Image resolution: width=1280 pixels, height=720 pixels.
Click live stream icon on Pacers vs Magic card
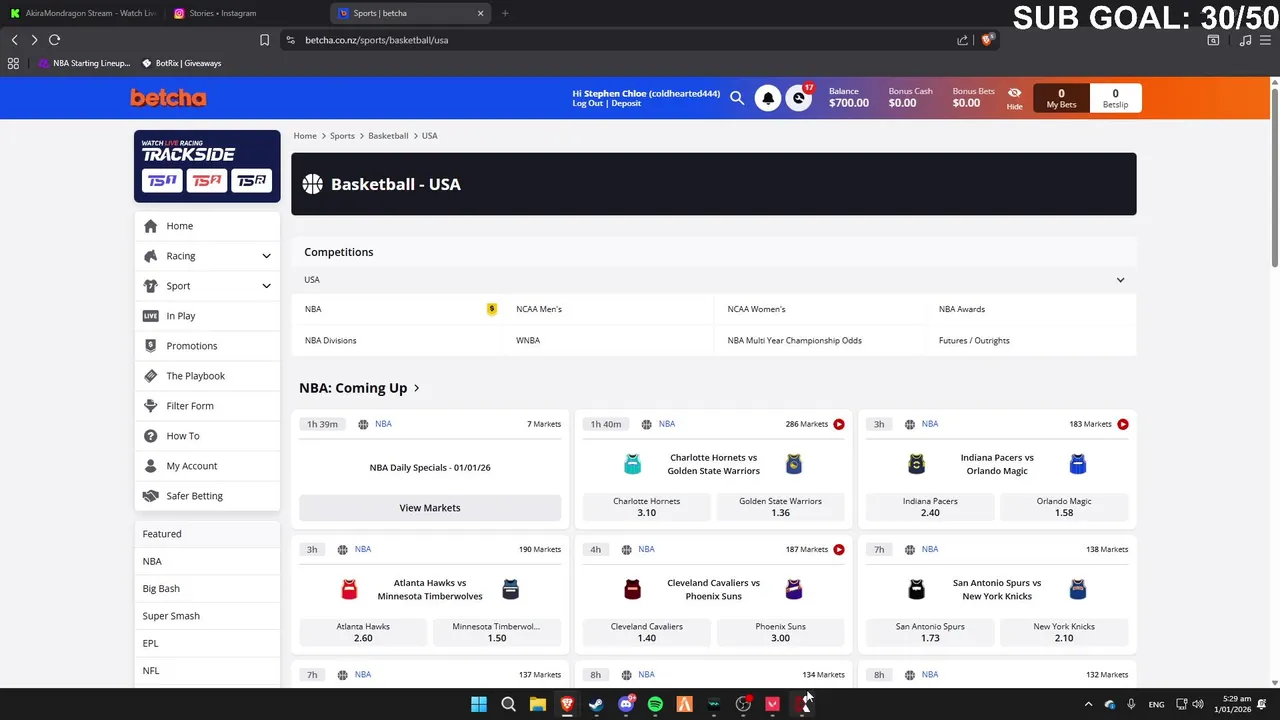(1123, 424)
